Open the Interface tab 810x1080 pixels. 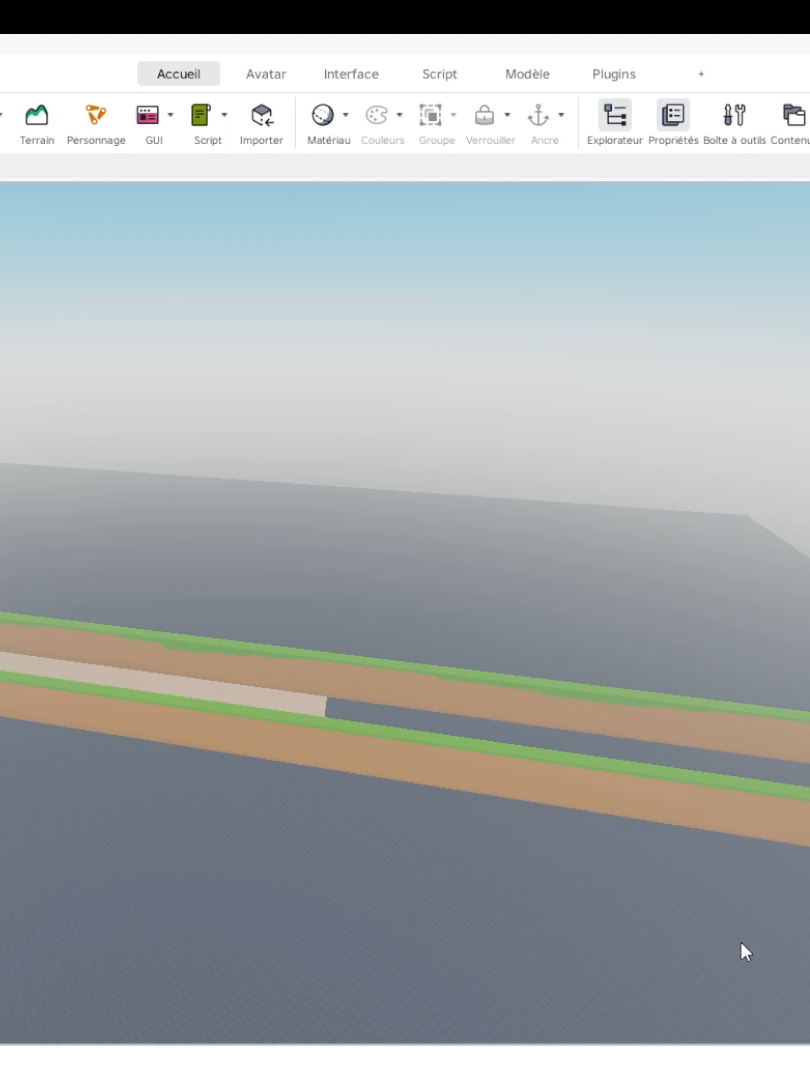point(351,74)
